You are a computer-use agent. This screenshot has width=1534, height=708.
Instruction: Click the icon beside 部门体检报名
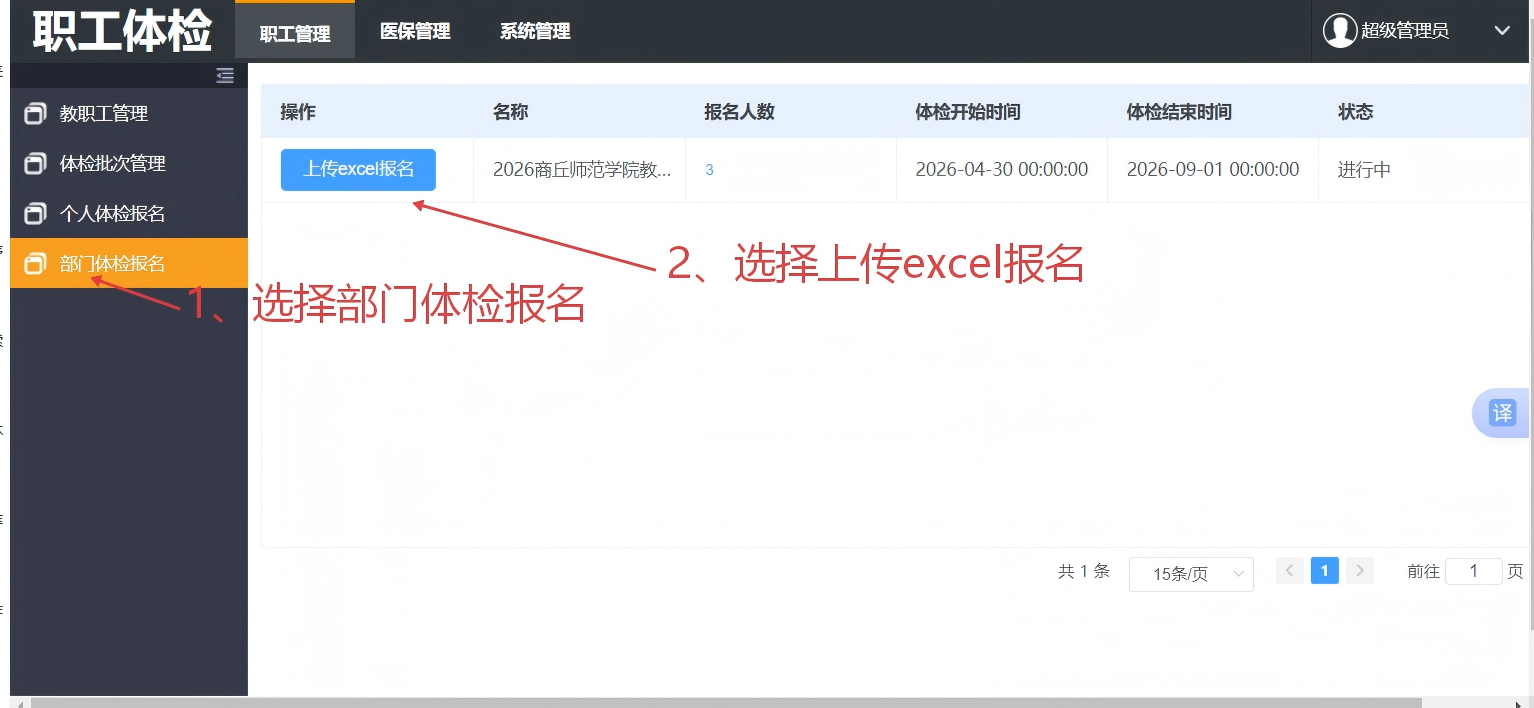click(35, 264)
